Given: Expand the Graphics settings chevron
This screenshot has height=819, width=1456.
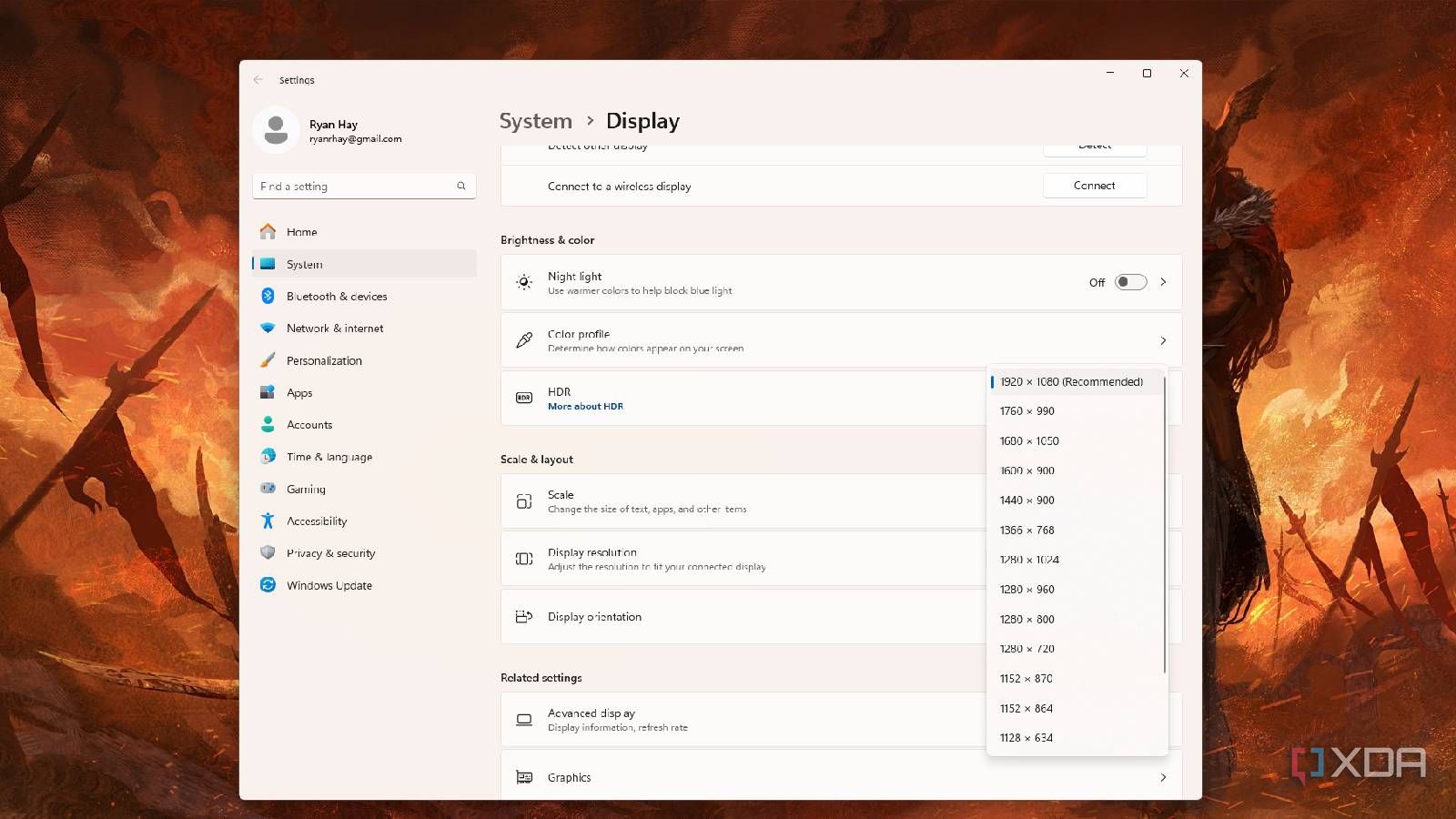Looking at the screenshot, I should [1163, 777].
